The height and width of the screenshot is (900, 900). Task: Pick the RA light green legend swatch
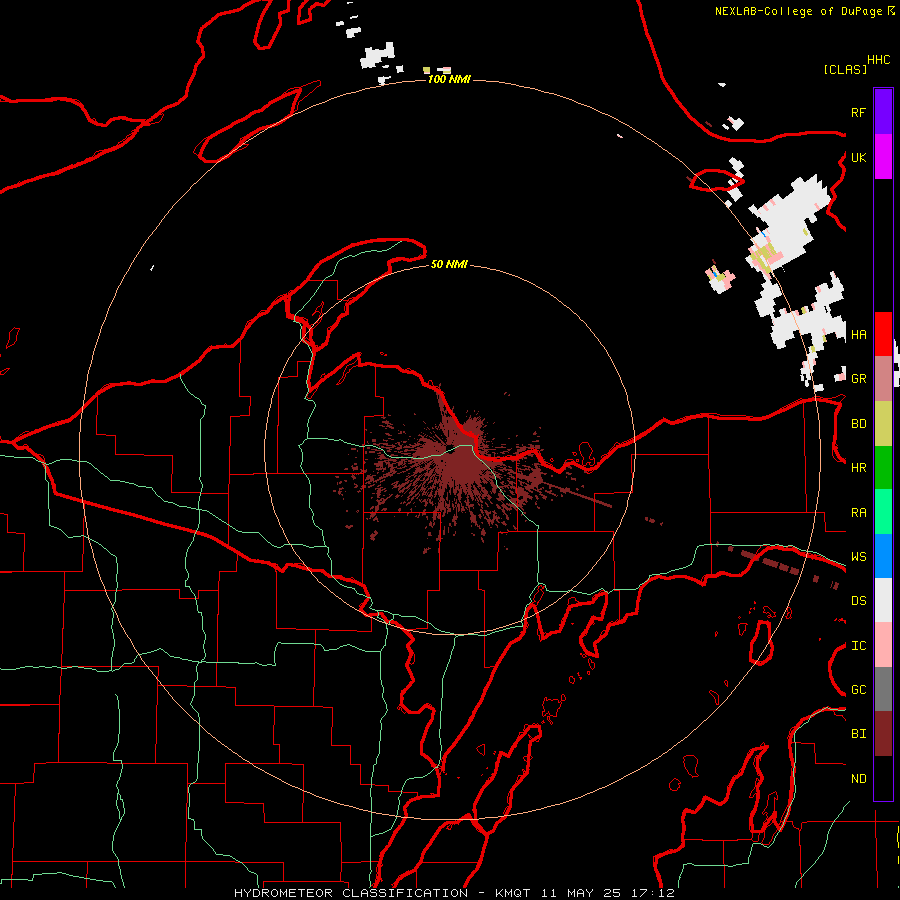[x=883, y=512]
